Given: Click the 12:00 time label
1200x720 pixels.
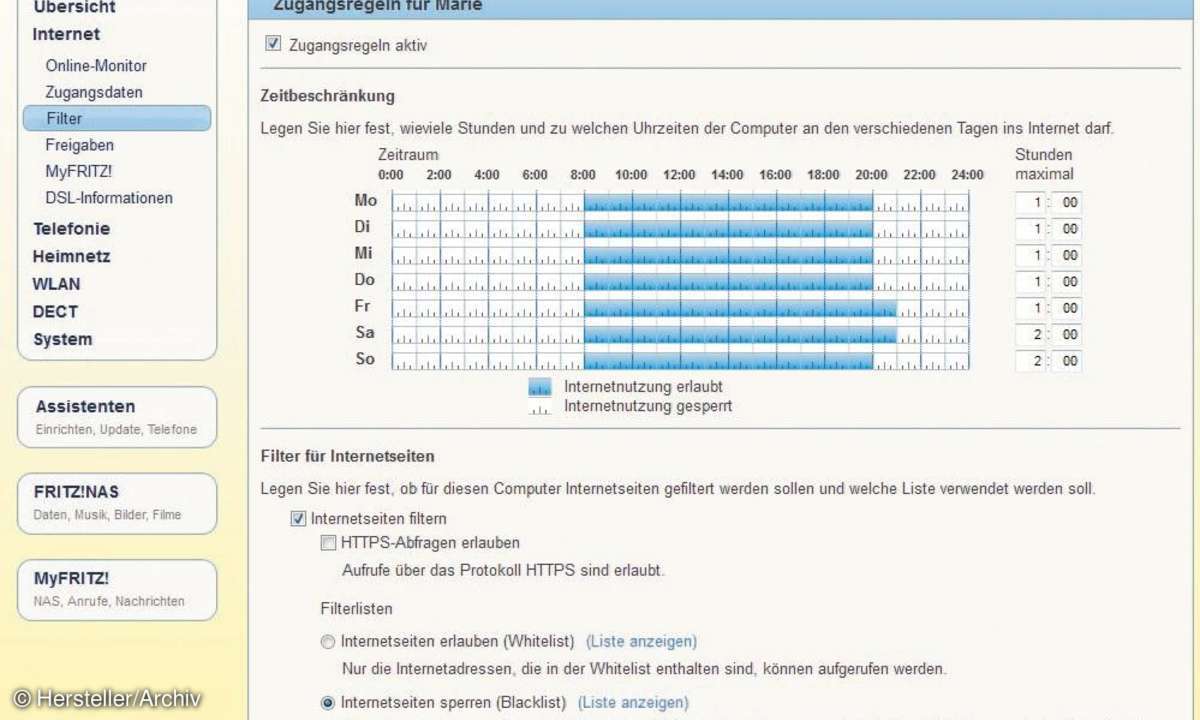Looking at the screenshot, I should click(679, 175).
